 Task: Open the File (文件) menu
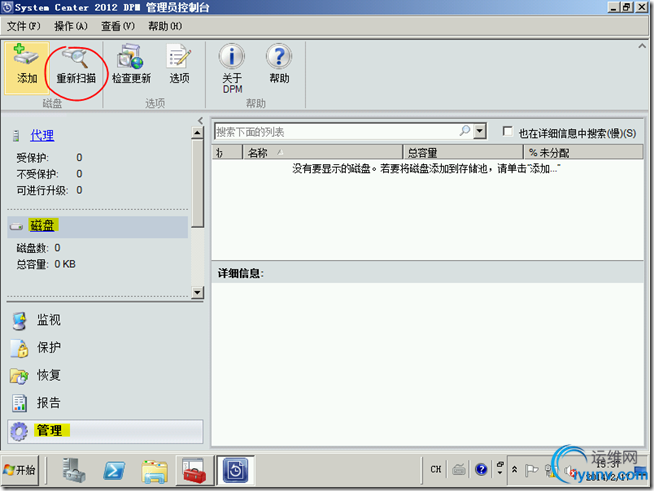tap(24, 26)
